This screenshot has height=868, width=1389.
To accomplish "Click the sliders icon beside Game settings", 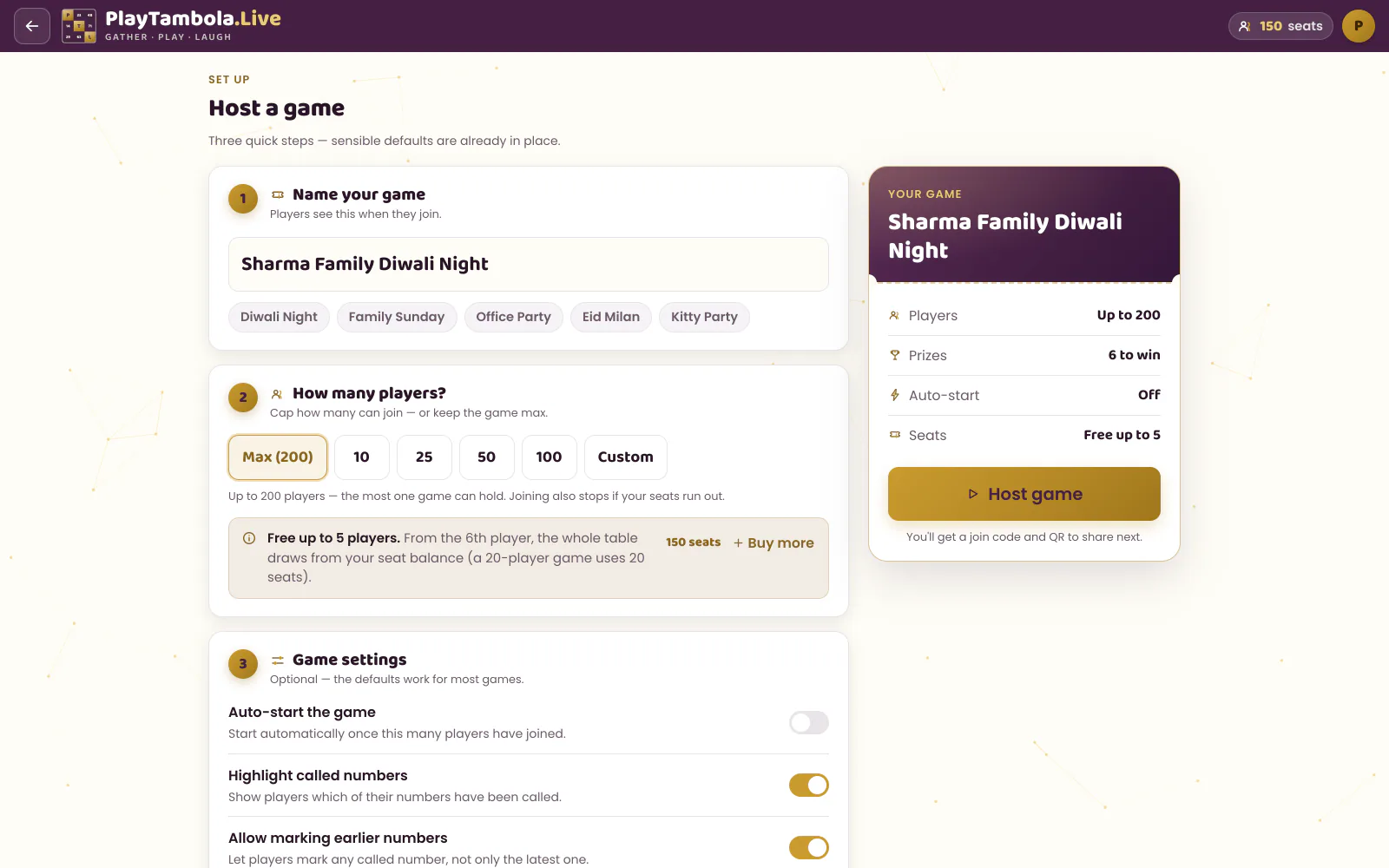I will coord(278,661).
